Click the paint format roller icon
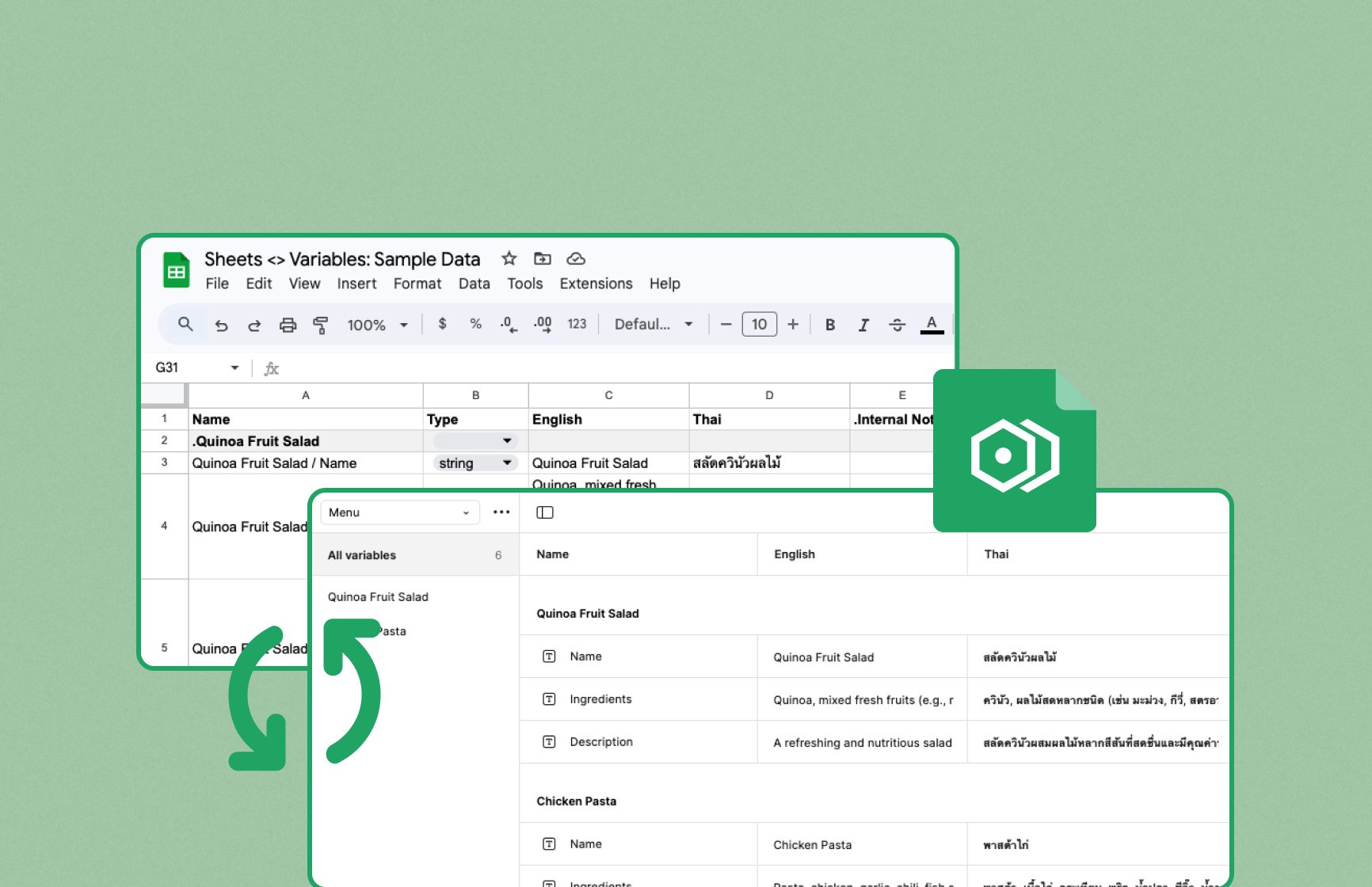1372x887 pixels. [x=321, y=325]
